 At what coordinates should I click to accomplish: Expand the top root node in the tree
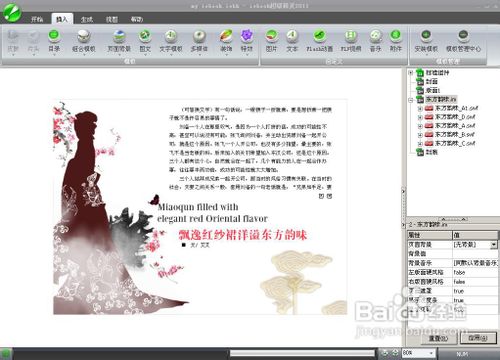coord(411,73)
